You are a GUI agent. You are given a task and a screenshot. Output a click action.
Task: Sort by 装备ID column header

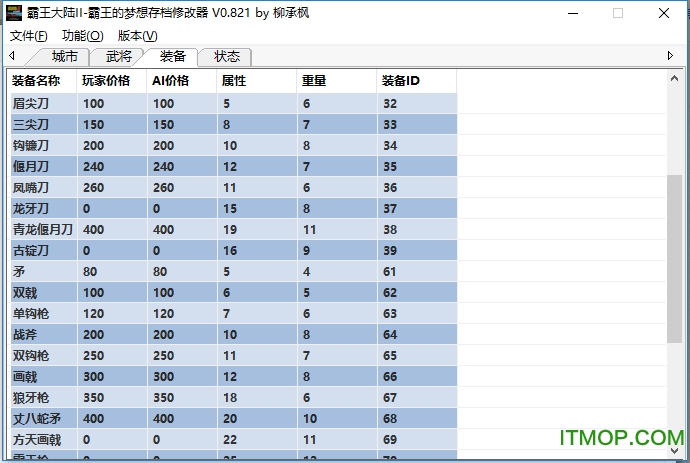pos(417,81)
